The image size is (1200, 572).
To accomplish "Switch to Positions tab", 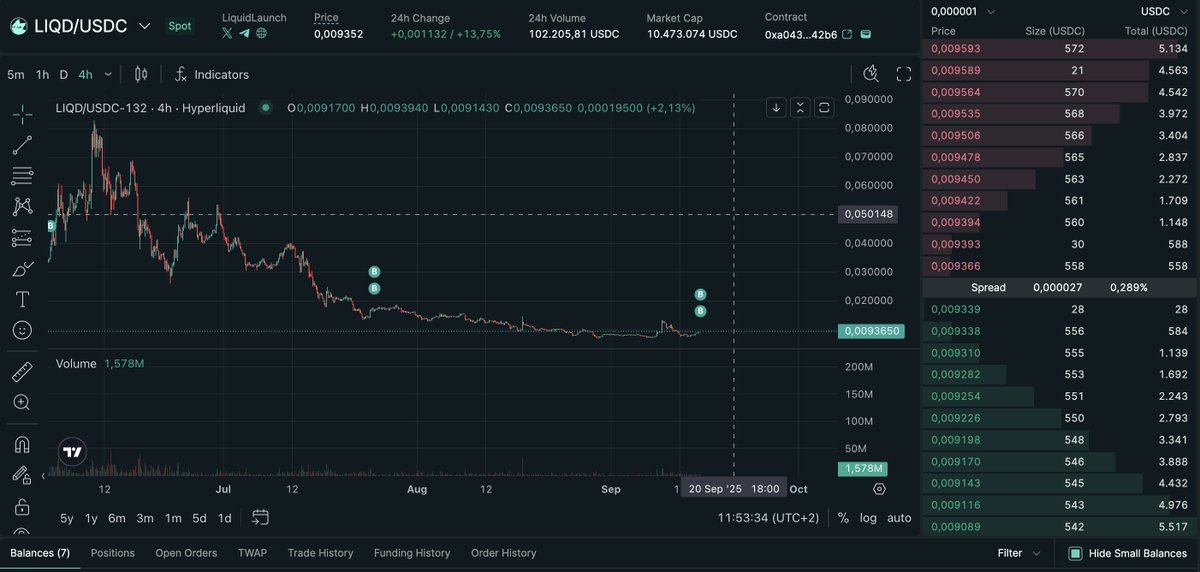I will [113, 553].
